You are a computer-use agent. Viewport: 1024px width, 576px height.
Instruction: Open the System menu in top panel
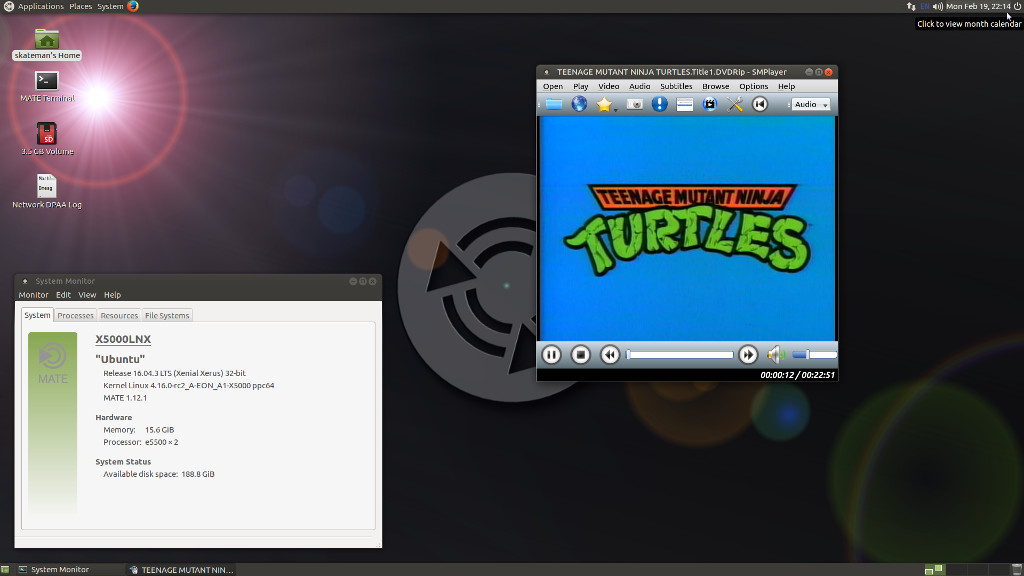[110, 6]
